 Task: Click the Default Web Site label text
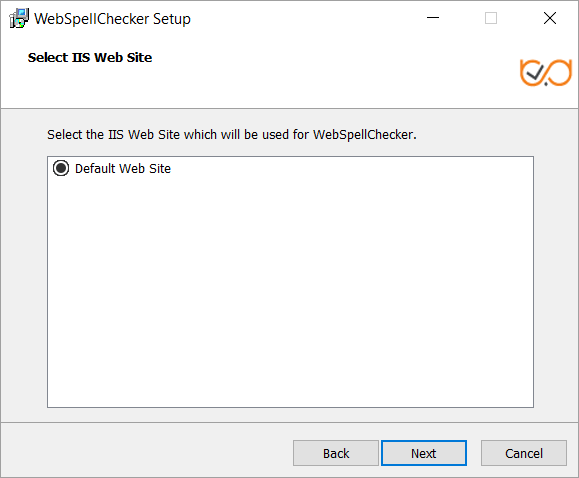123,169
